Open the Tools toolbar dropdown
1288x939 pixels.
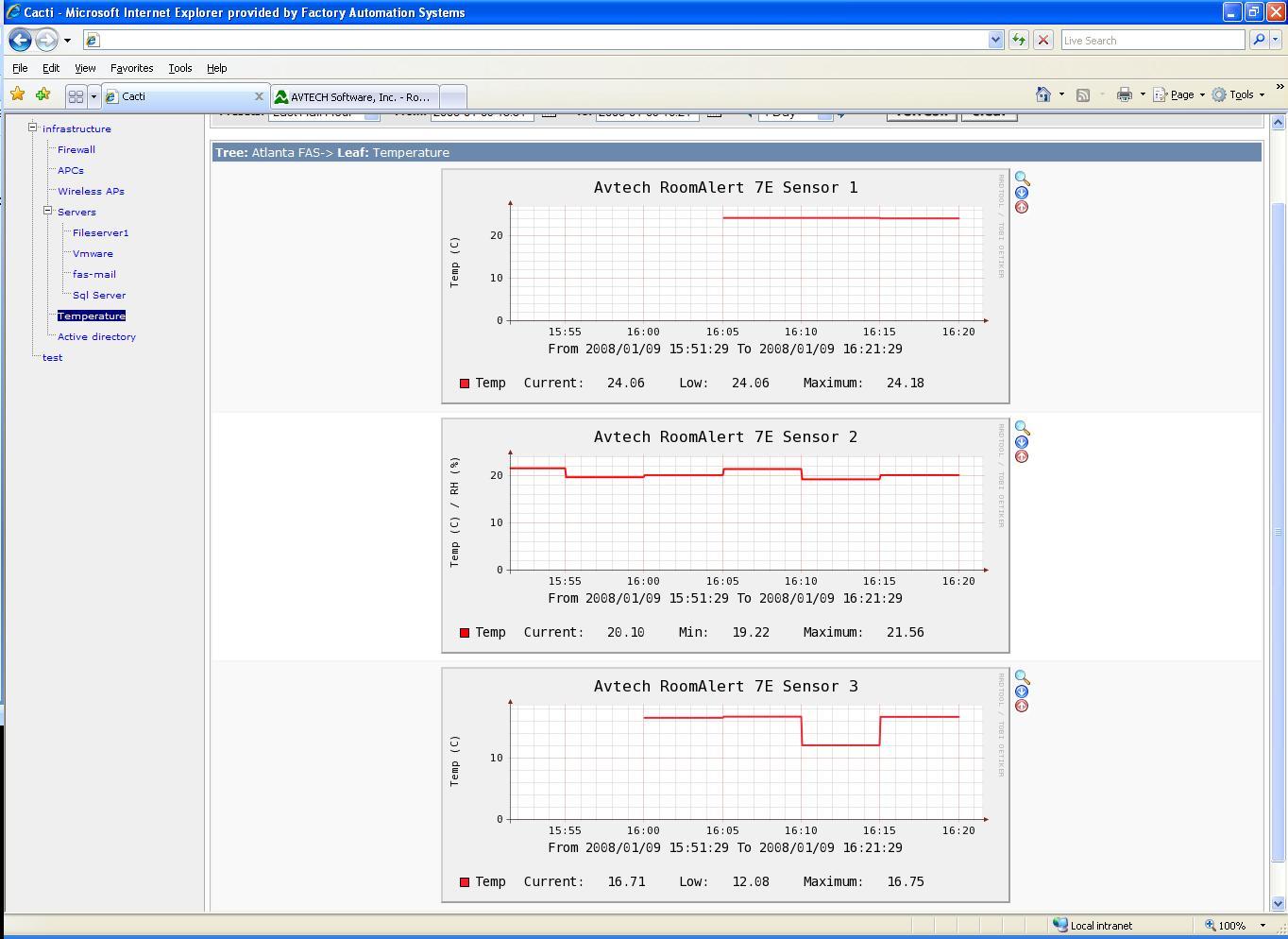(x=1238, y=94)
